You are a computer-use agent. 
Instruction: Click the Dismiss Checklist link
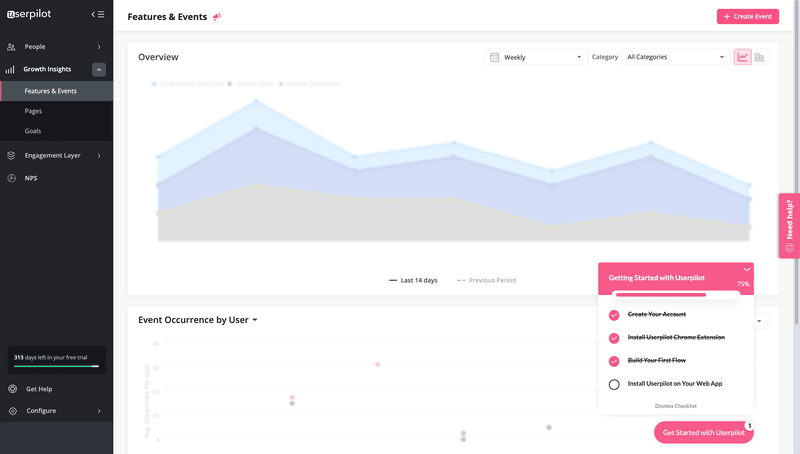(676, 406)
